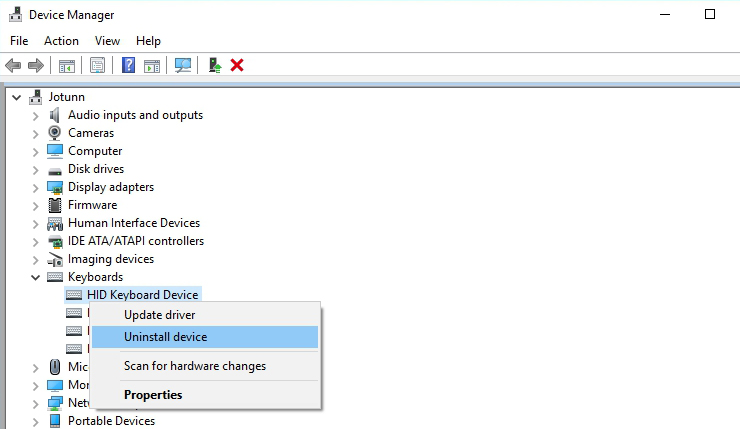Expand the Audio inputs and outputs node
The width and height of the screenshot is (740, 429).
click(x=36, y=115)
